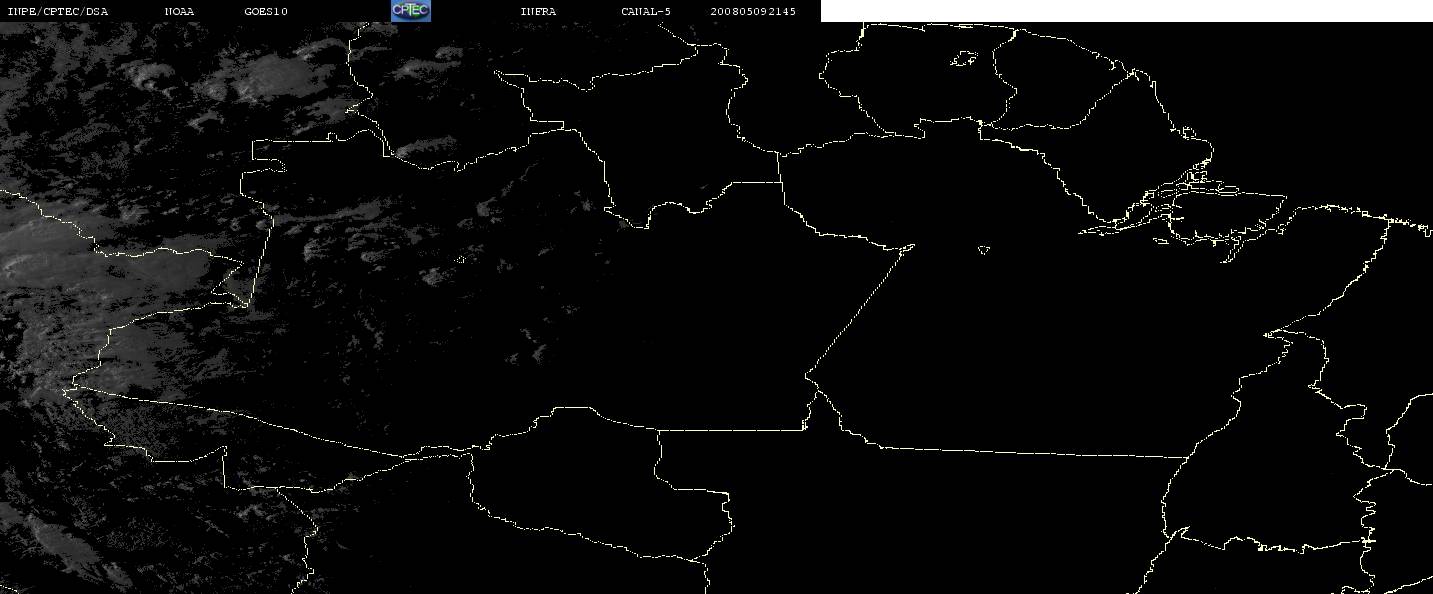1433x594 pixels.
Task: Click the NOAA label in the header
Action: [180, 12]
